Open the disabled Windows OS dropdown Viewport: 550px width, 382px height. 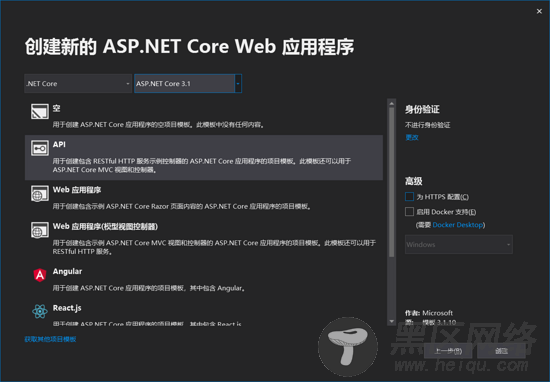click(x=458, y=244)
